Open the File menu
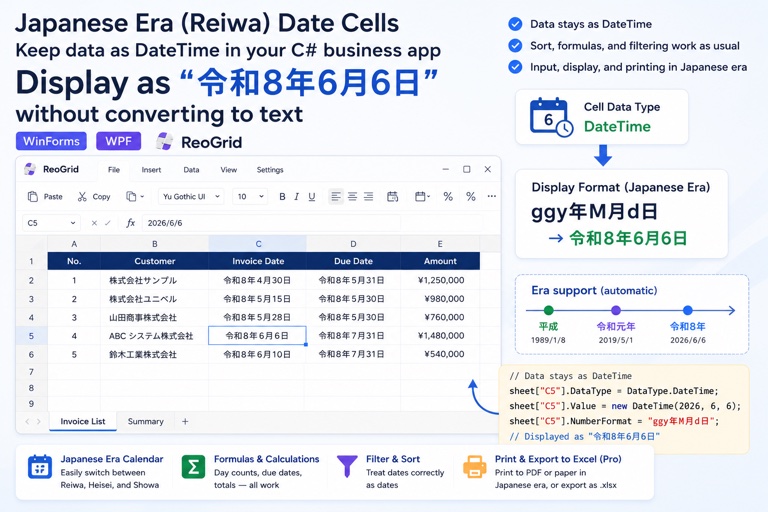This screenshot has height=512, width=768. 114,170
